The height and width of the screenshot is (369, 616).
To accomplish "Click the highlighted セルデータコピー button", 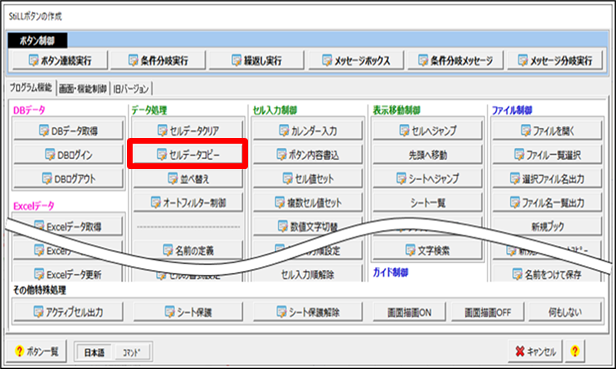I will (188, 154).
